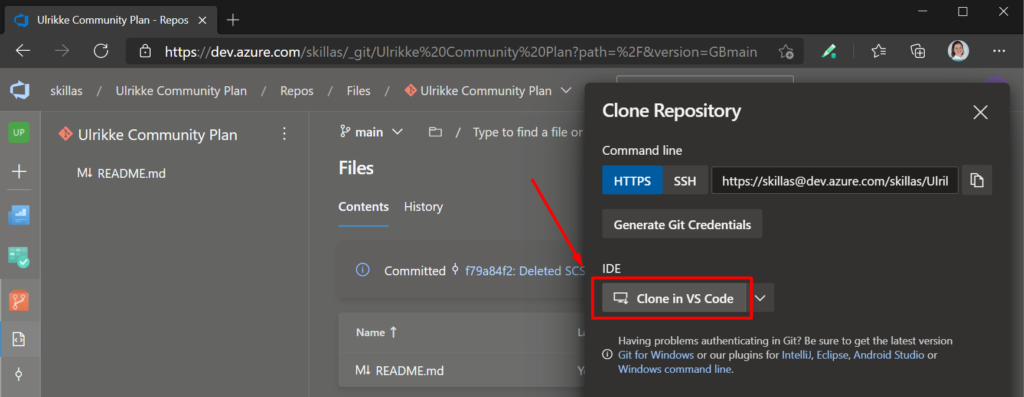Image resolution: width=1024 pixels, height=397 pixels.
Task: Select the Commits icon in left sidebar
Action: [x=19, y=374]
